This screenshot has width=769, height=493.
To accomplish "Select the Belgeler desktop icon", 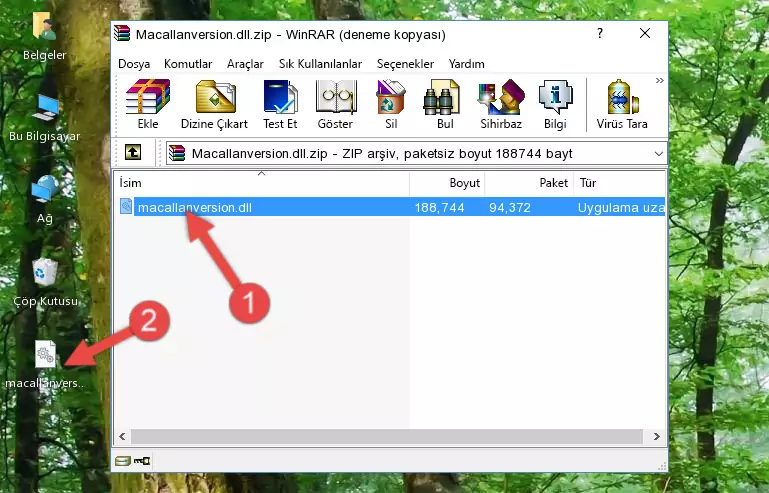I will coord(45,36).
